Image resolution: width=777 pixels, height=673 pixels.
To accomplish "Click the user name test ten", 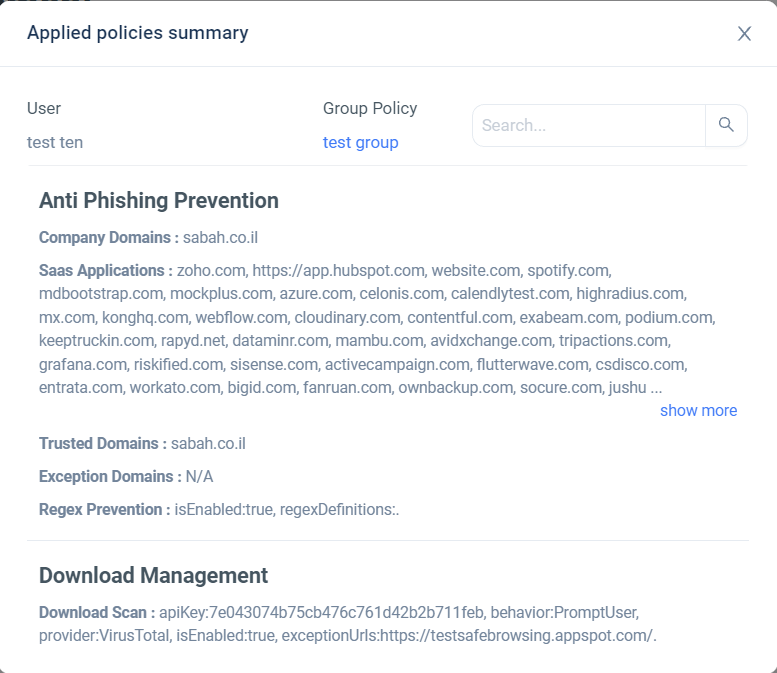I will point(55,142).
